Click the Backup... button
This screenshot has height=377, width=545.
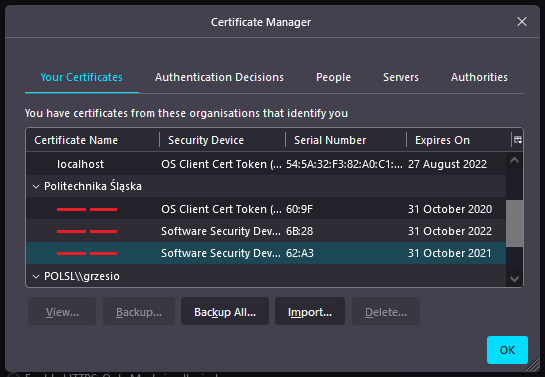point(139,311)
